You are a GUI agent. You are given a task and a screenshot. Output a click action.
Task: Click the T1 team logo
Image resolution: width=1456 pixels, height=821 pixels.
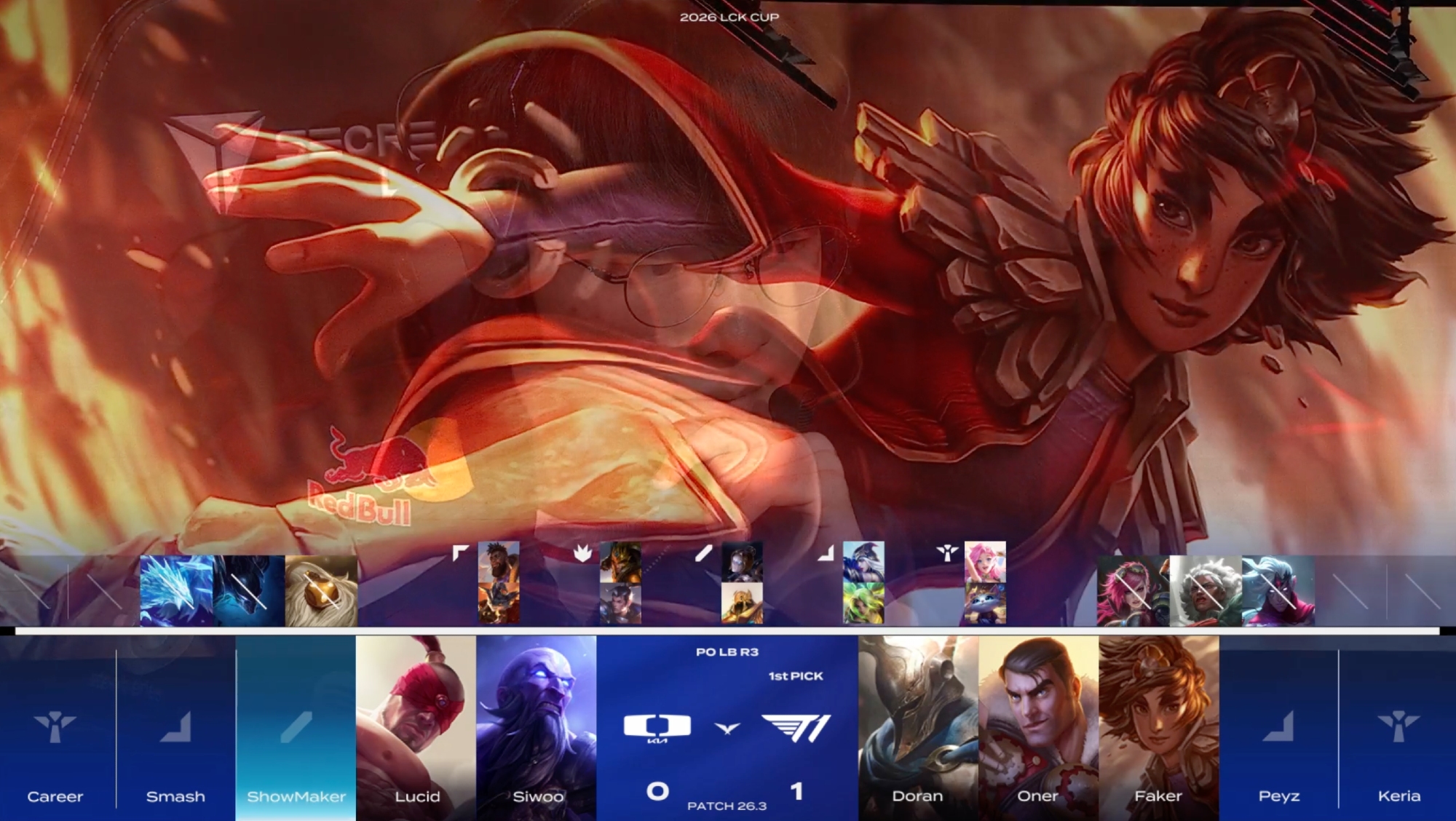(796, 727)
